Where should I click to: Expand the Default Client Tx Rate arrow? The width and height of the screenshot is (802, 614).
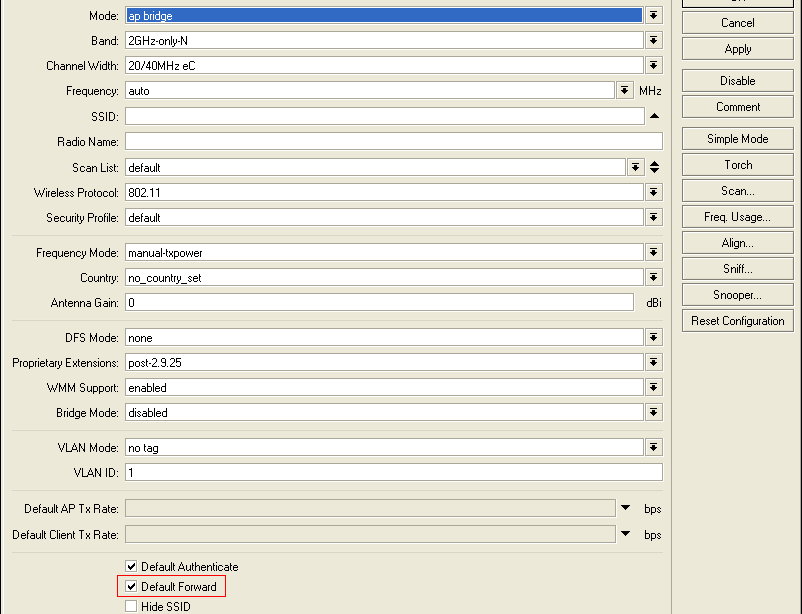(625, 534)
